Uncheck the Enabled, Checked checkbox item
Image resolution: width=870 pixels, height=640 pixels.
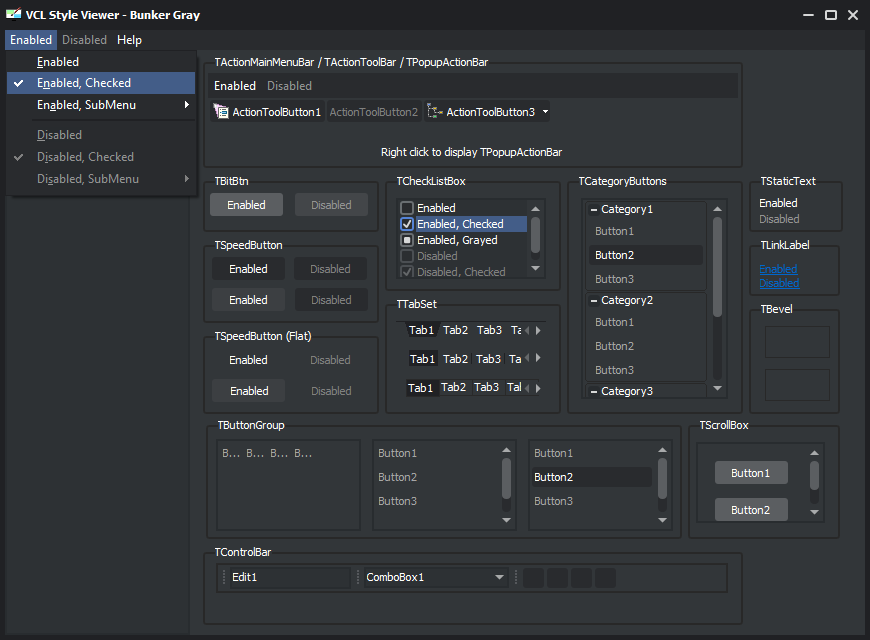click(x=407, y=224)
